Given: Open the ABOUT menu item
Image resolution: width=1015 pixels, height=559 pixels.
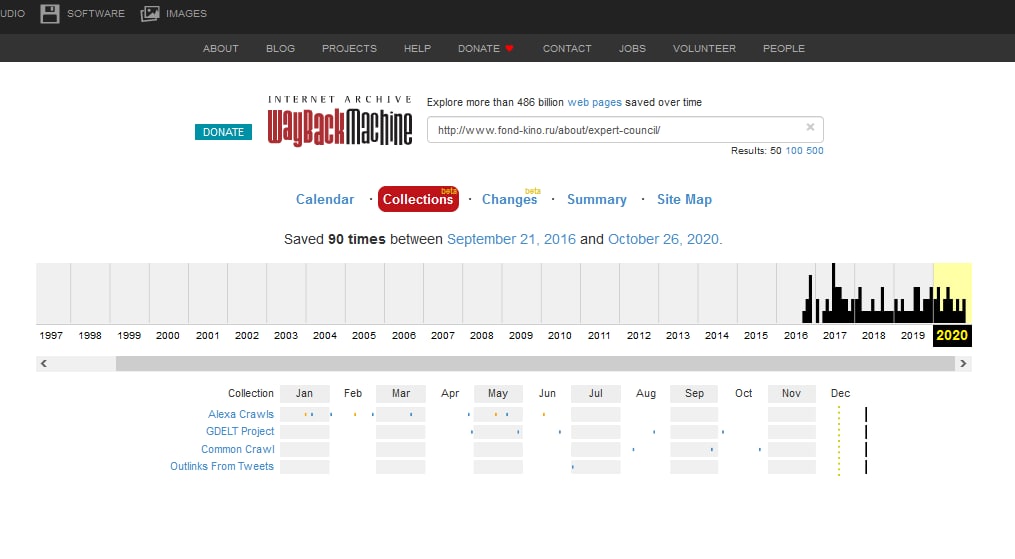Looking at the screenshot, I should pyautogui.click(x=221, y=49).
